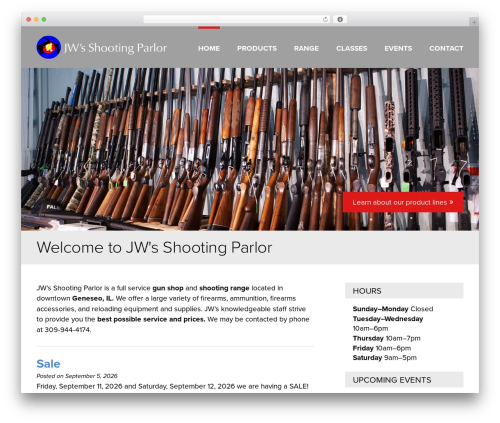Click the 'Thursday 10am–7pm' hours line

tap(387, 338)
